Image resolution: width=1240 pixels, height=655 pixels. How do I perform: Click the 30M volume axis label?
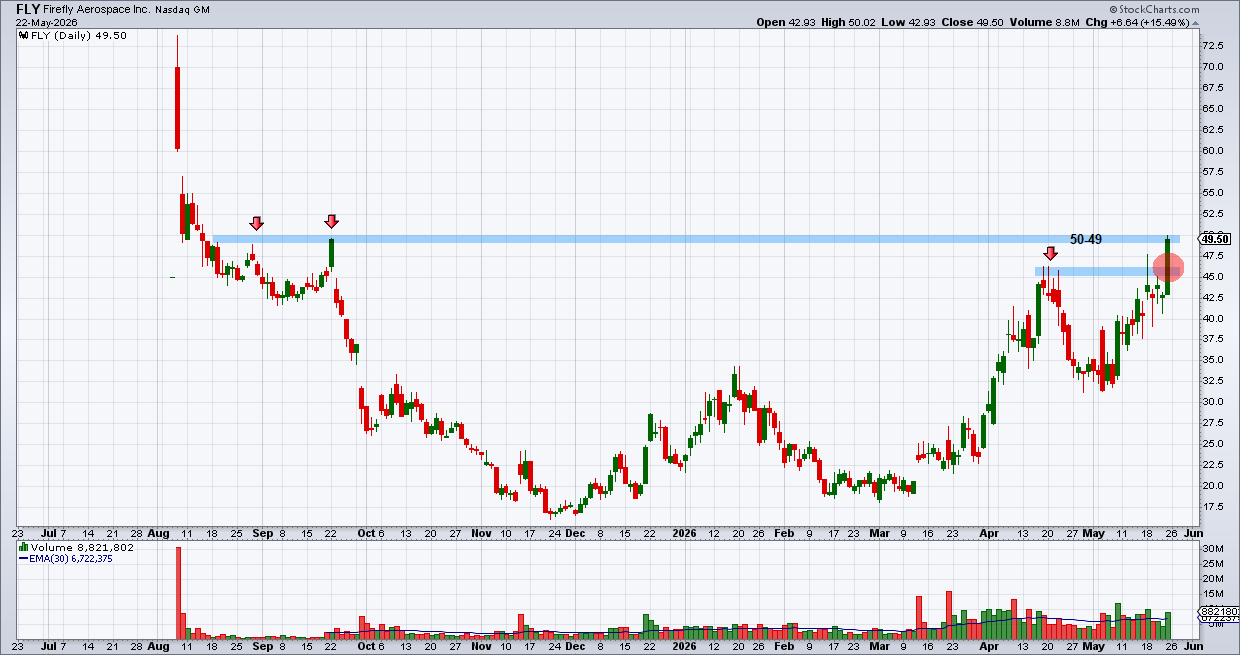click(x=1211, y=549)
